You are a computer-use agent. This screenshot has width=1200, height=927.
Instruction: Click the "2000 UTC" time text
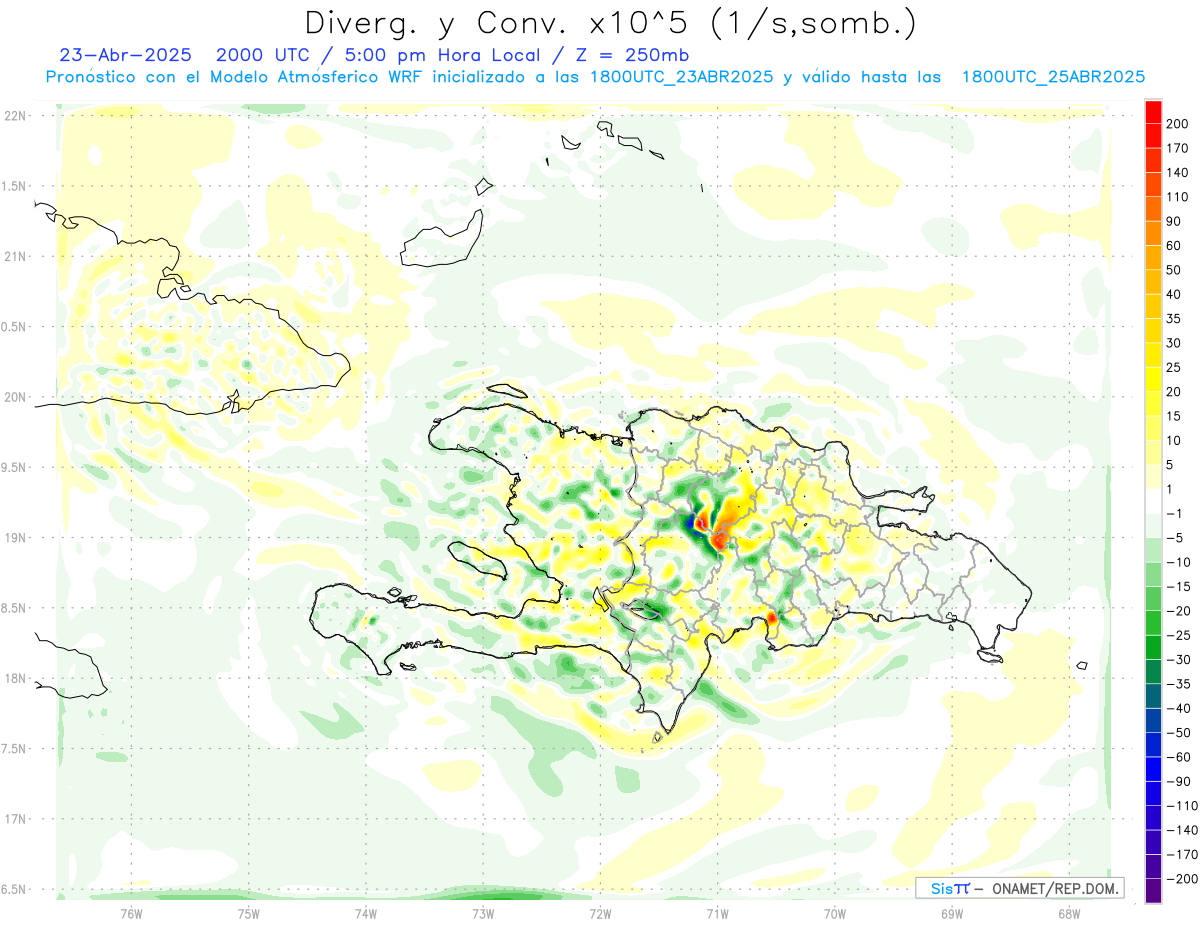264,55
